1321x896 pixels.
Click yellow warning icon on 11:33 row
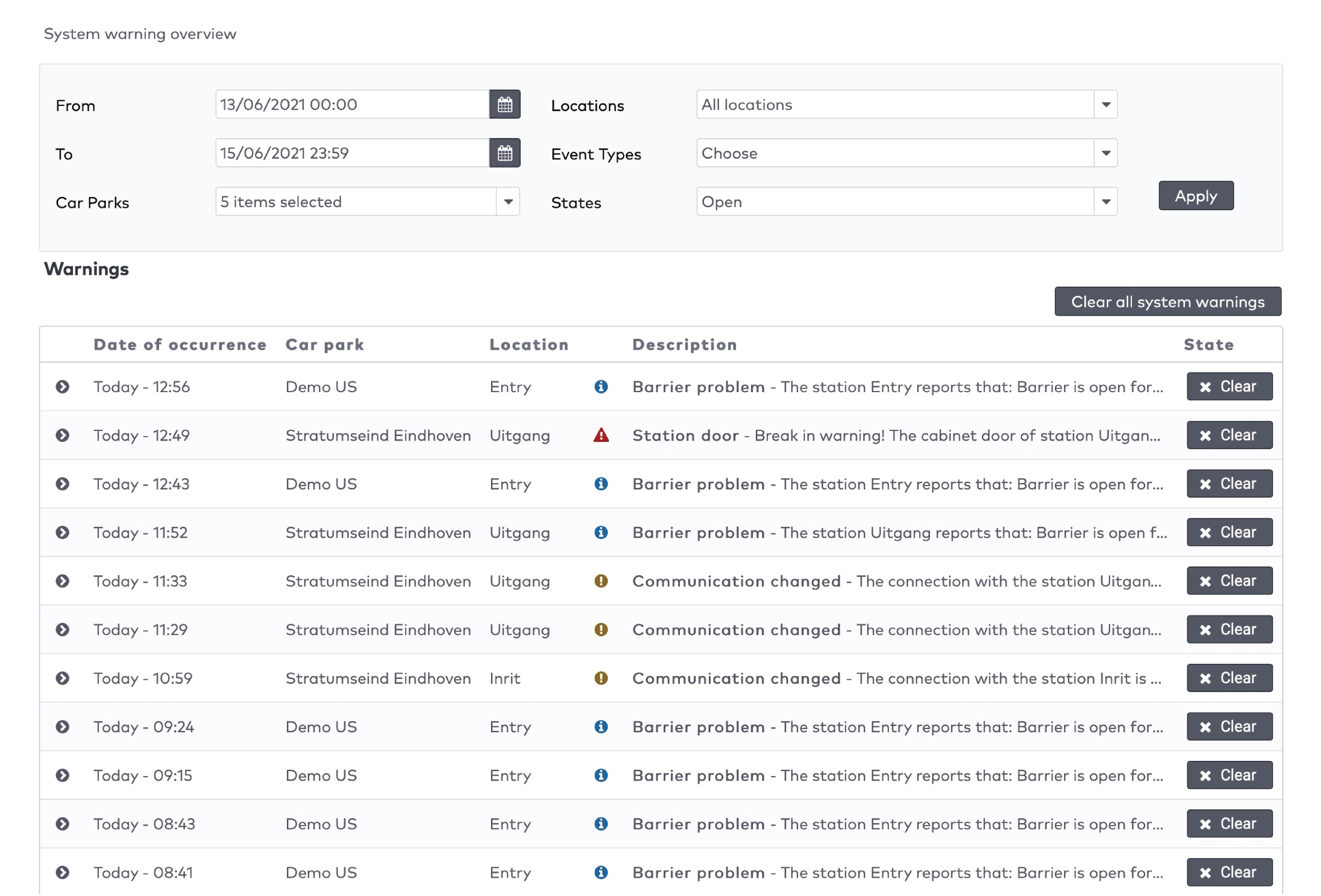601,581
